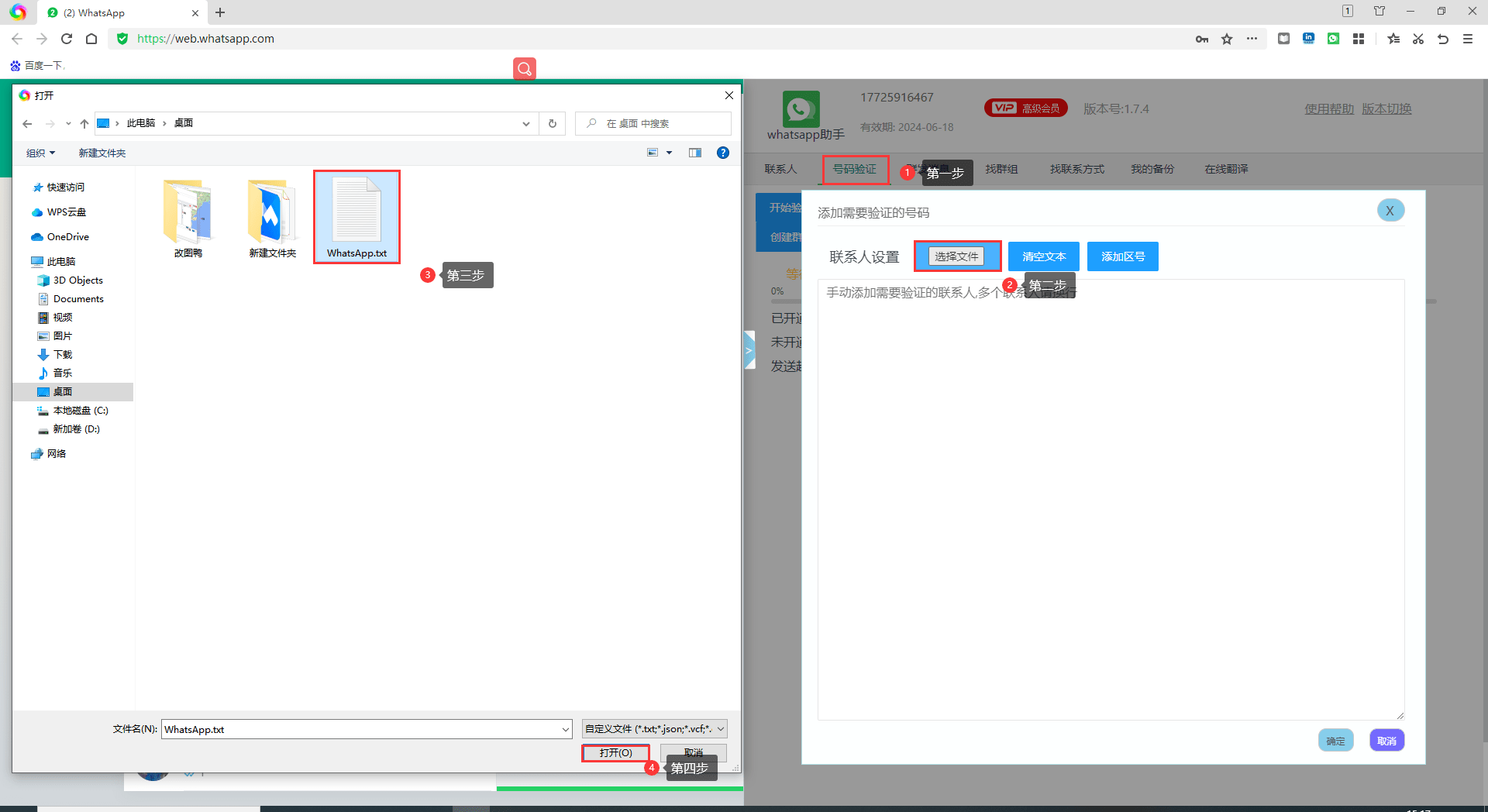Select the 改图鸭 folder
This screenshot has height=812, width=1488.
[x=188, y=218]
